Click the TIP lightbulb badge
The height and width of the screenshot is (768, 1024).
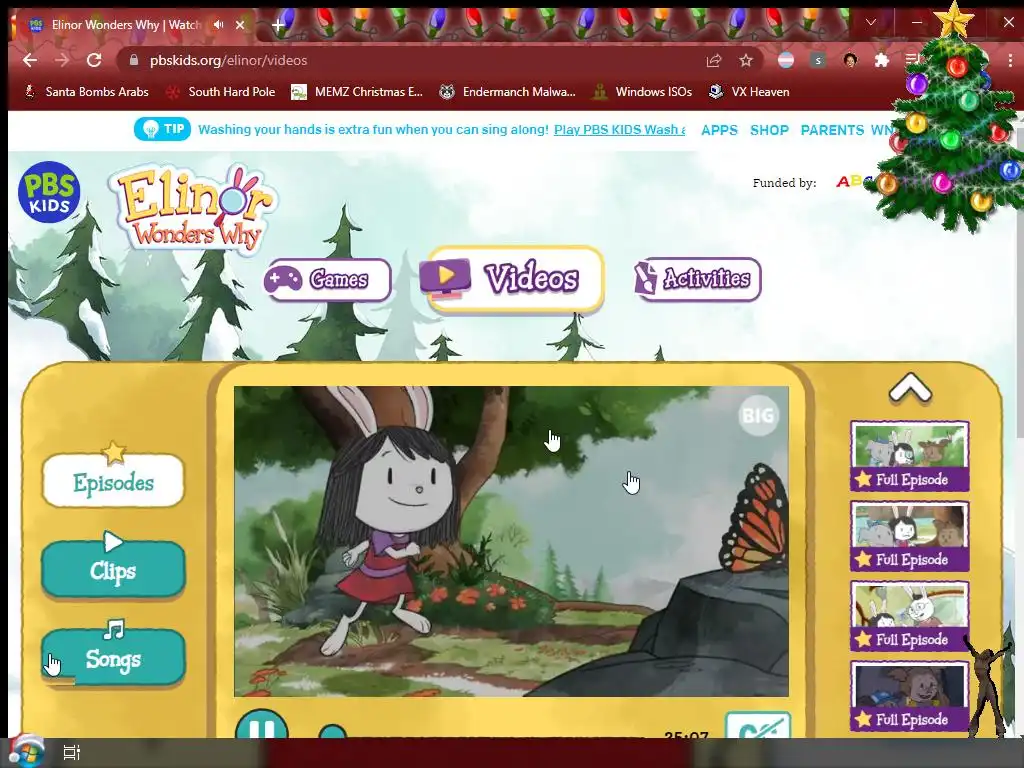click(x=163, y=129)
